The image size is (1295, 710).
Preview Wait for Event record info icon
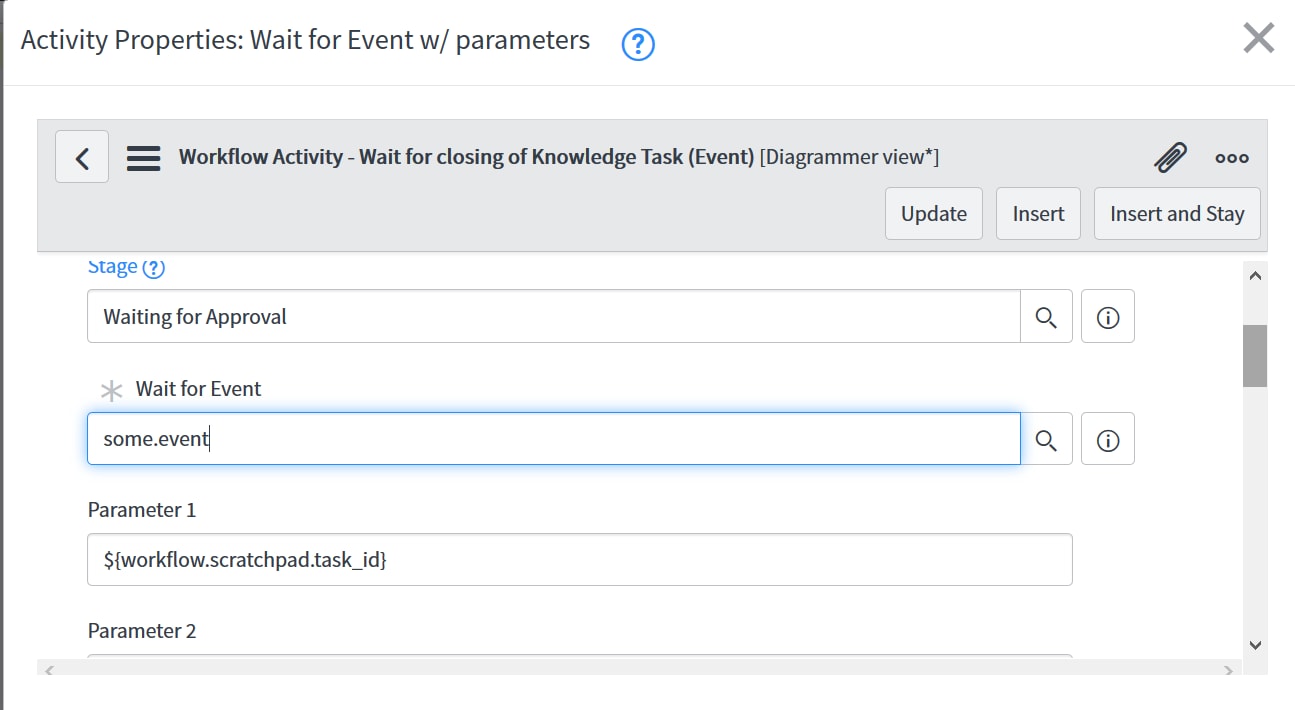point(1108,439)
